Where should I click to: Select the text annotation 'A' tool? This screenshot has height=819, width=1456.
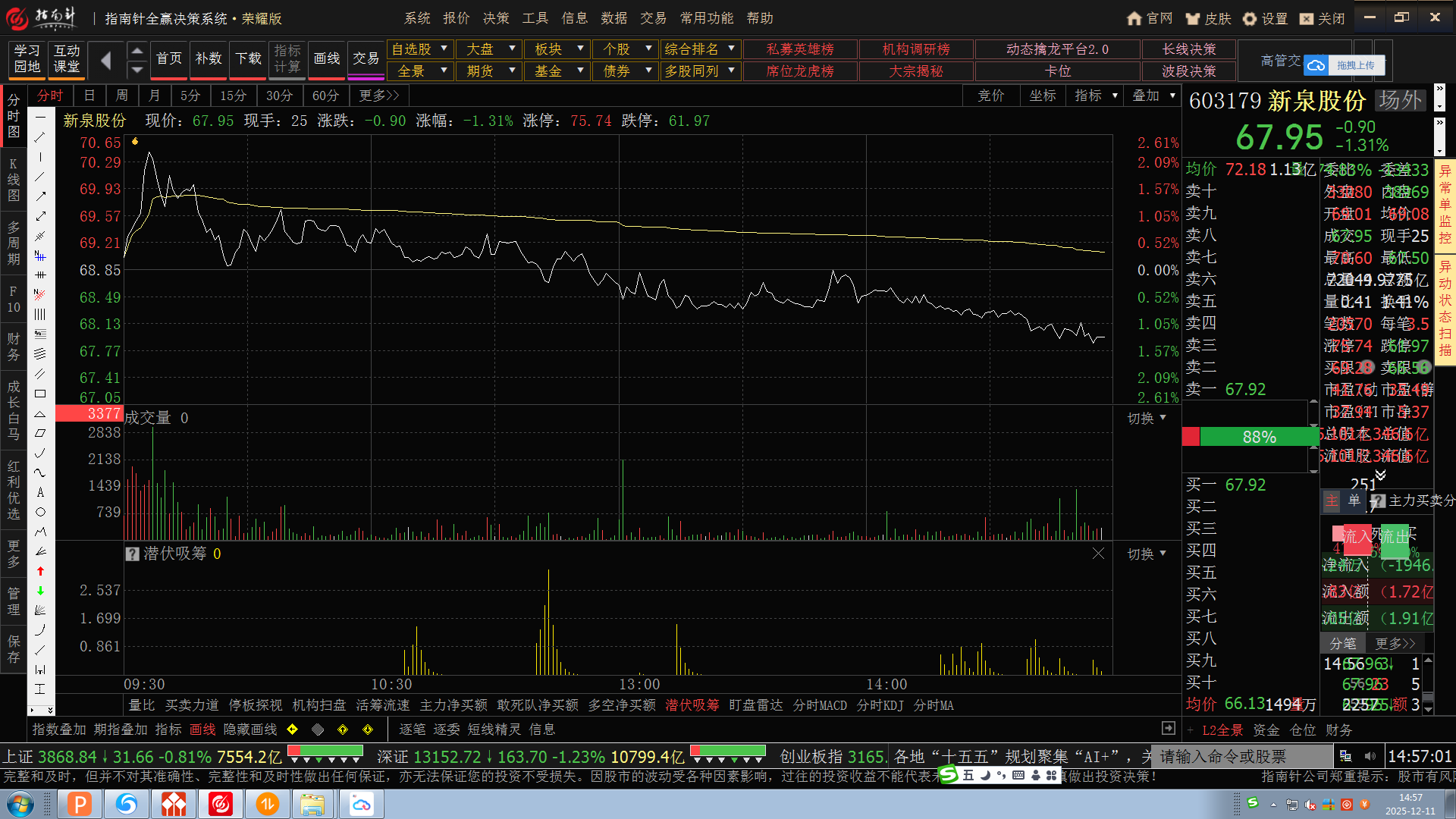40,492
